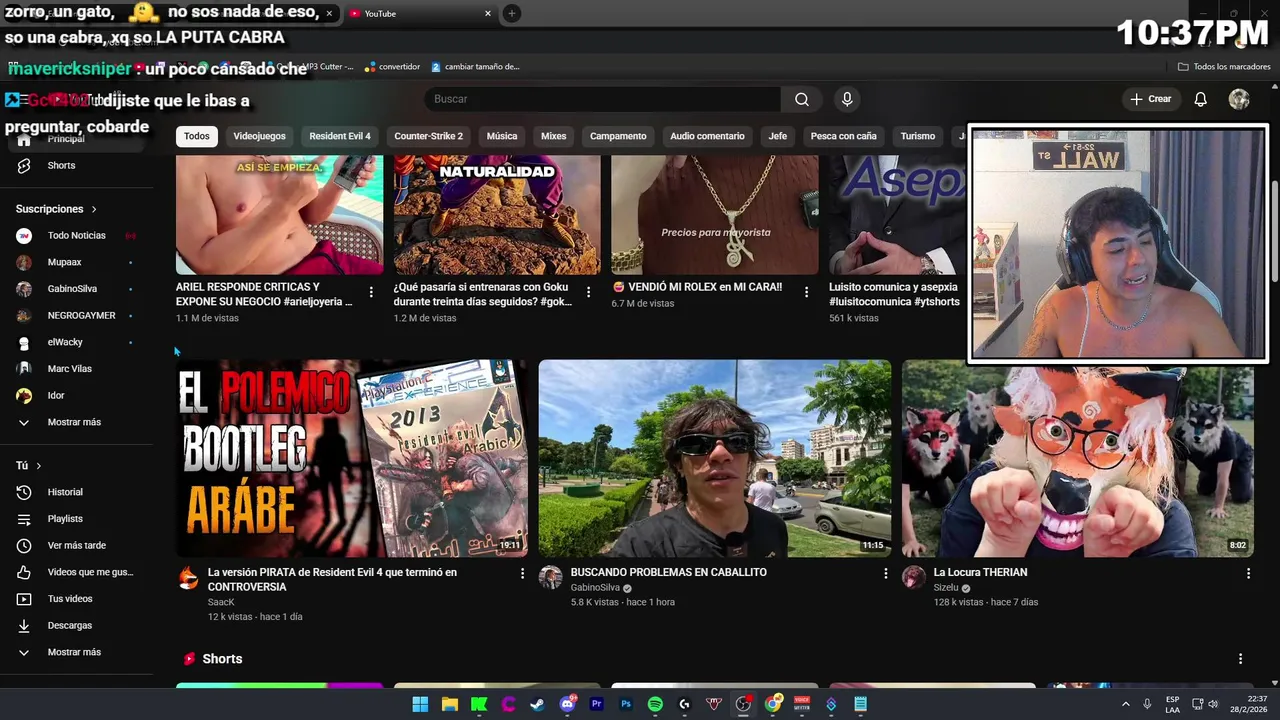Viewport: 1280px width, 720px height.
Task: Click the Buscar search field
Action: [603, 99]
